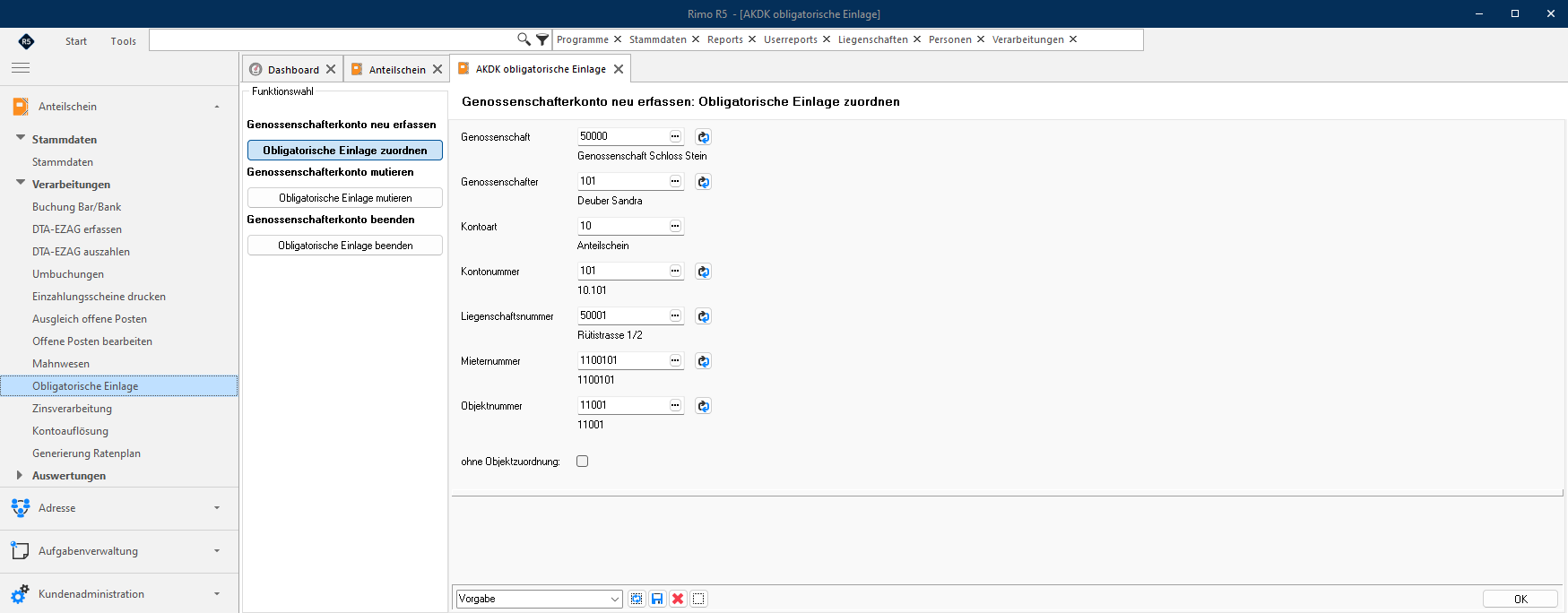The width and height of the screenshot is (1568, 613).
Task: Select the AKDK obligatorische Einlage tab
Action: [541, 69]
